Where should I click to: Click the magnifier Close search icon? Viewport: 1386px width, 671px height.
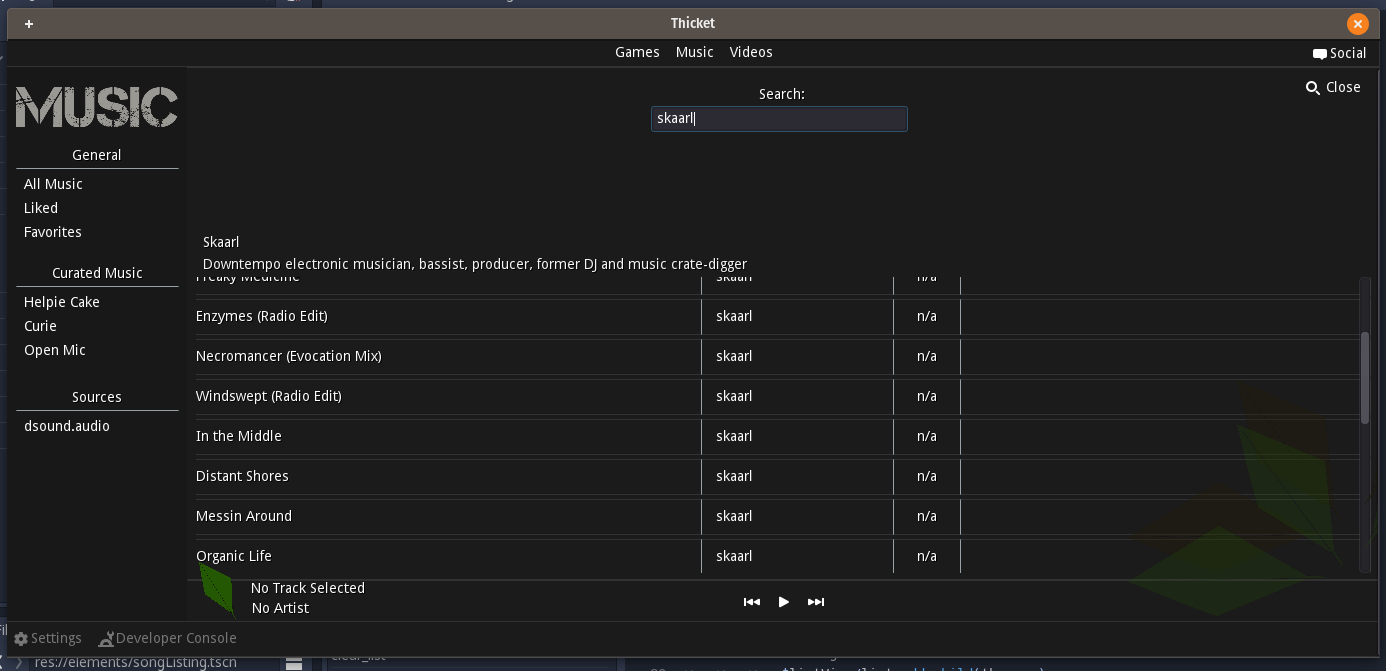tap(1313, 88)
